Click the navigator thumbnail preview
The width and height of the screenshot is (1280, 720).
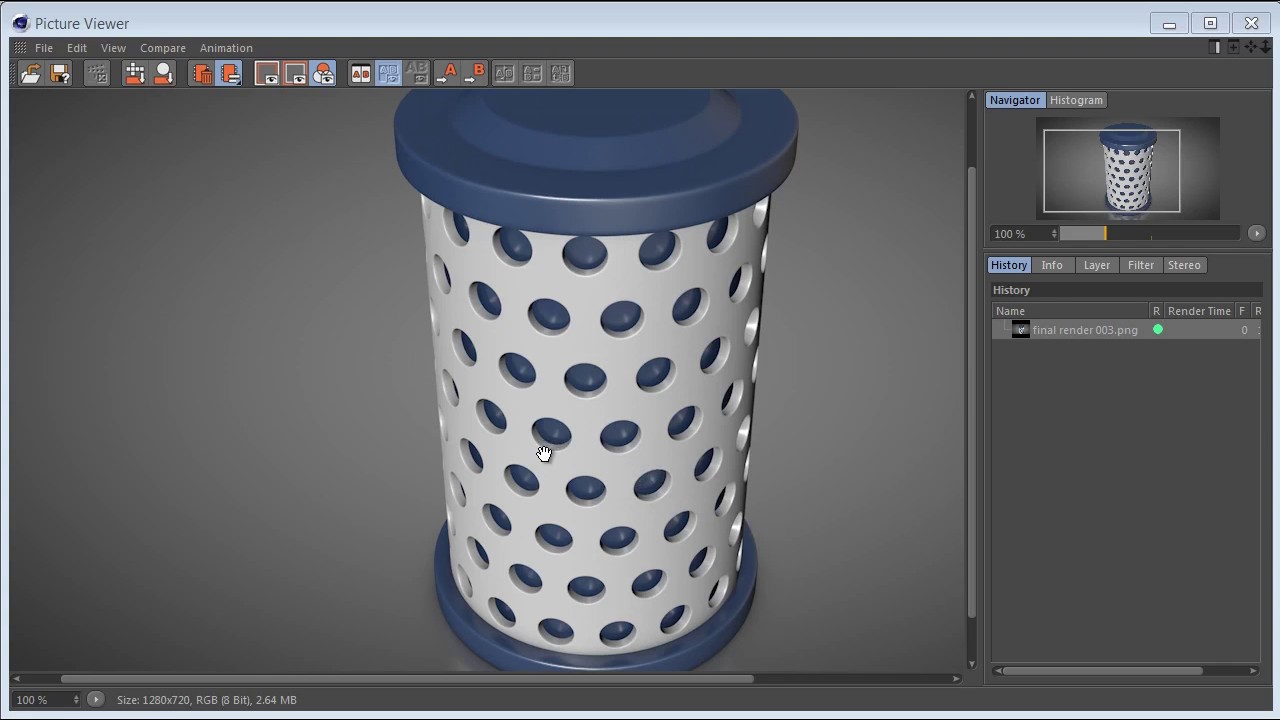point(1128,168)
